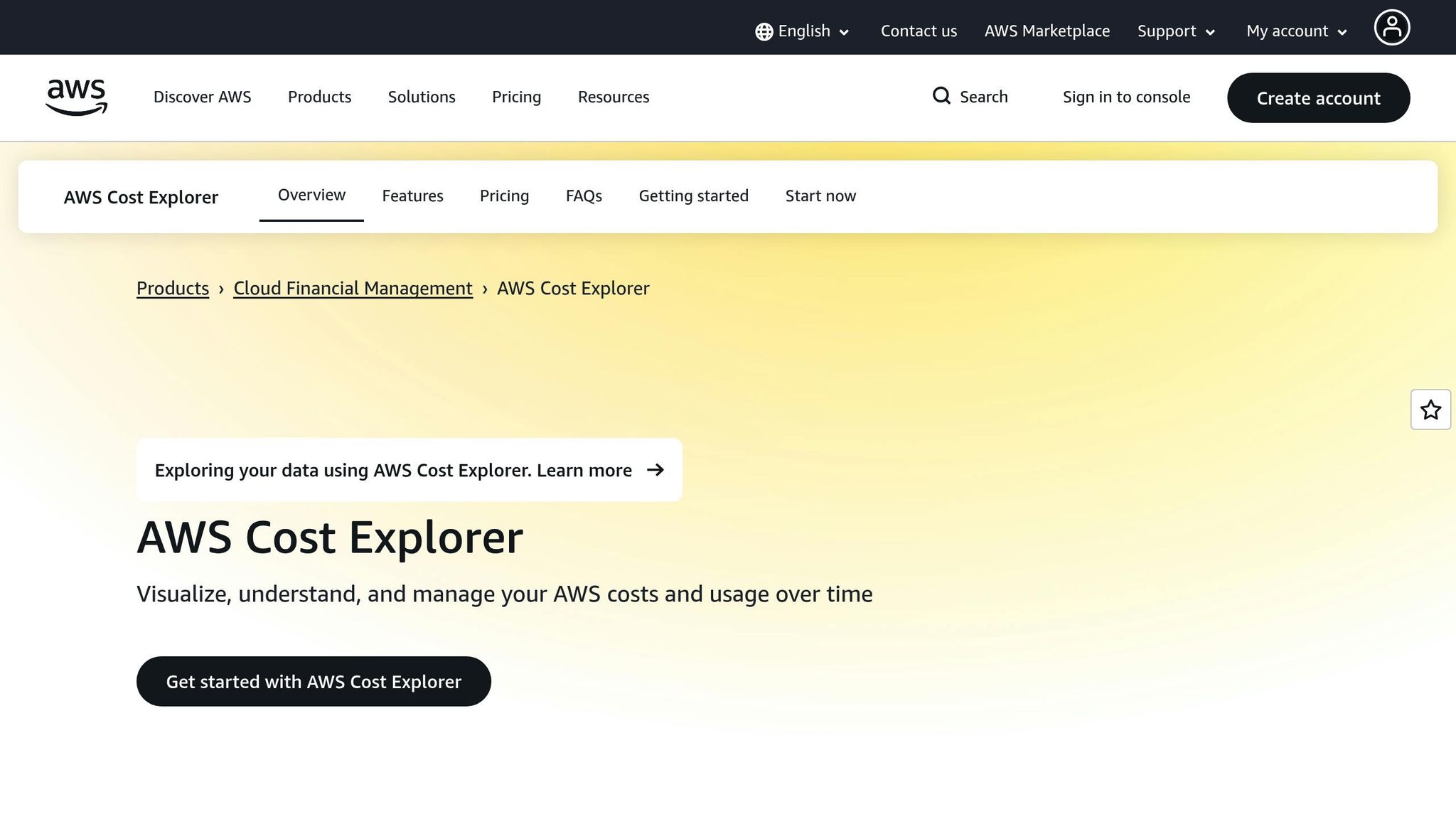This screenshot has width=1456, height=819.
Task: Click Sign in to console
Action: pyautogui.click(x=1126, y=97)
